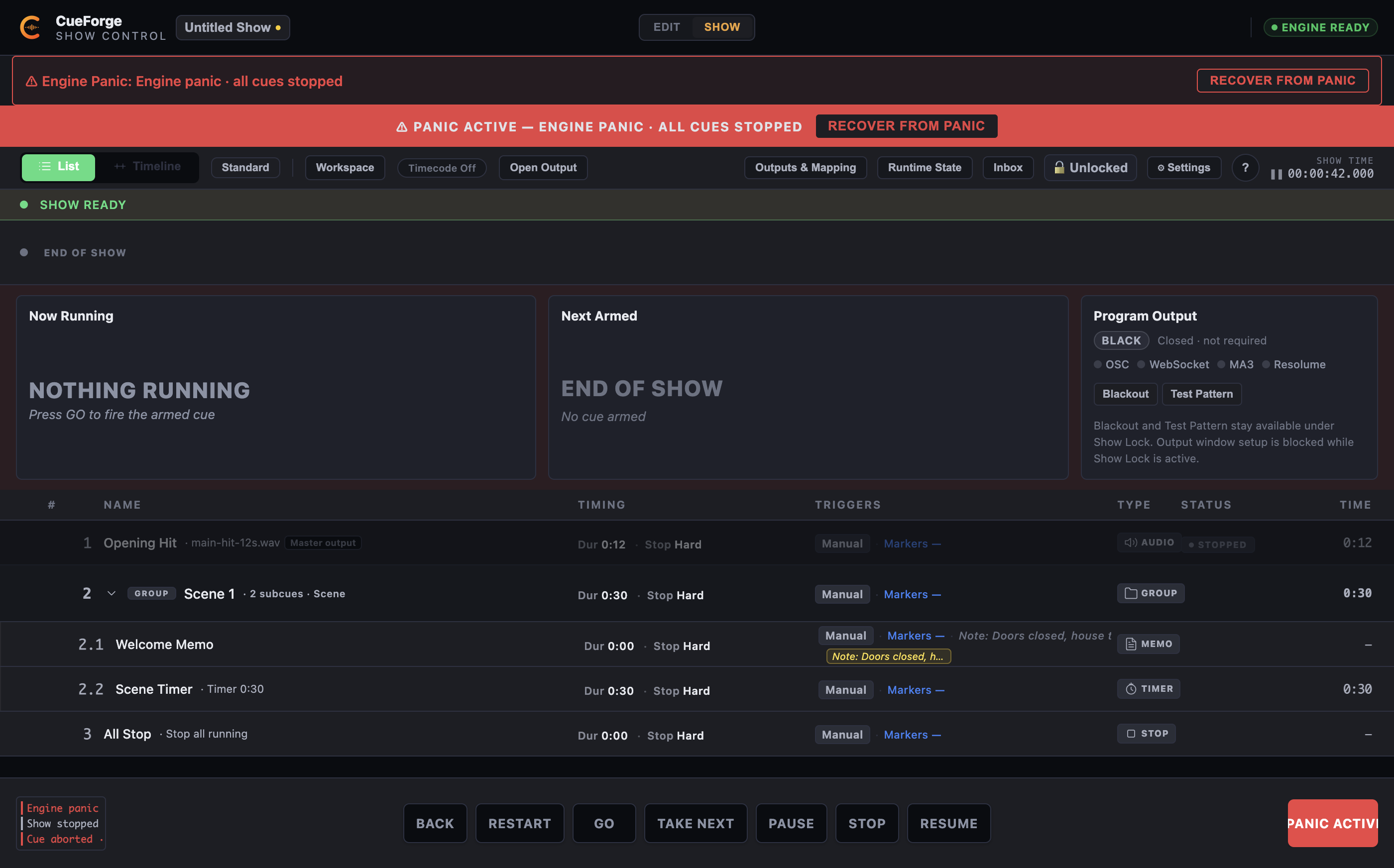Click the warning triangle in Engine Panic alert

31,82
